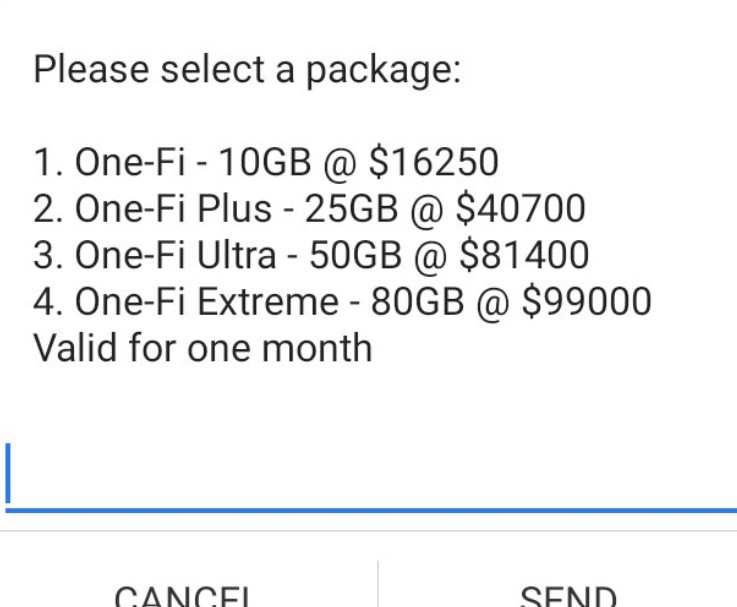This screenshot has height=607, width=737.
Task: Click the 'Valid for one month' text
Action: click(202, 348)
